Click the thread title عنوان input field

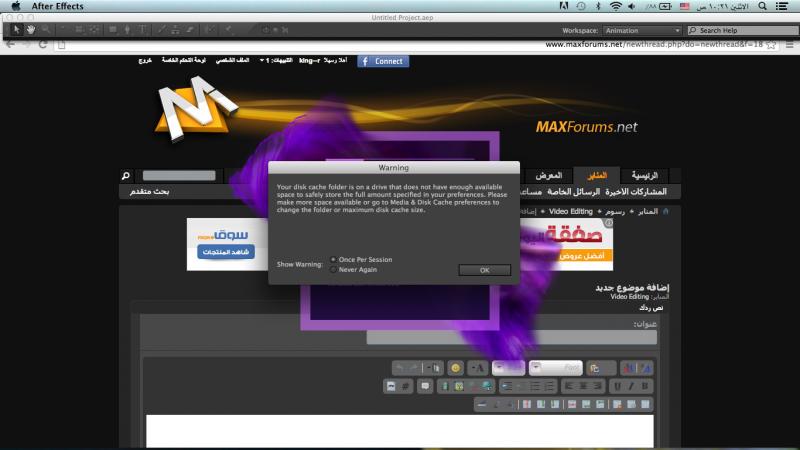(511, 337)
